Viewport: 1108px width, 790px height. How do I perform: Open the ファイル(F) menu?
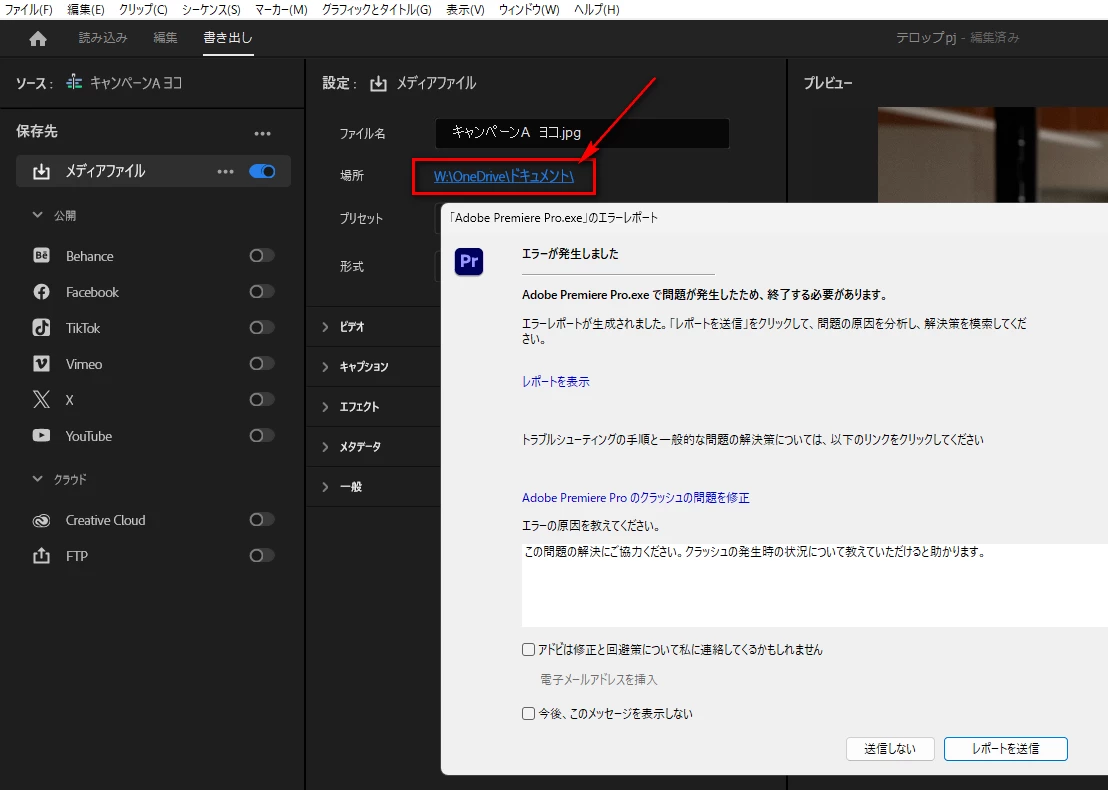[x=28, y=10]
